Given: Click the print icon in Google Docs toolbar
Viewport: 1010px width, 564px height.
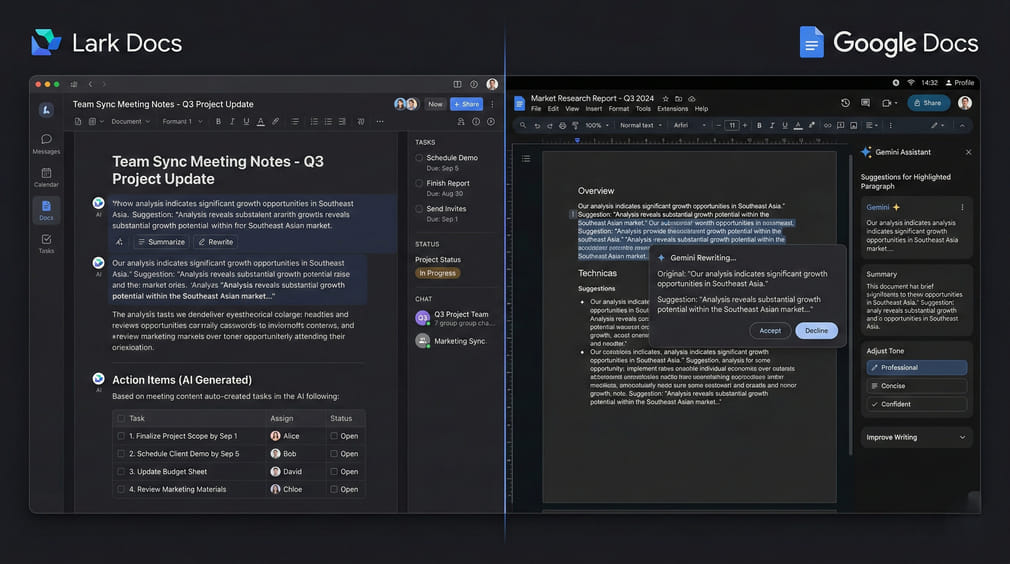Looking at the screenshot, I should pyautogui.click(x=562, y=126).
